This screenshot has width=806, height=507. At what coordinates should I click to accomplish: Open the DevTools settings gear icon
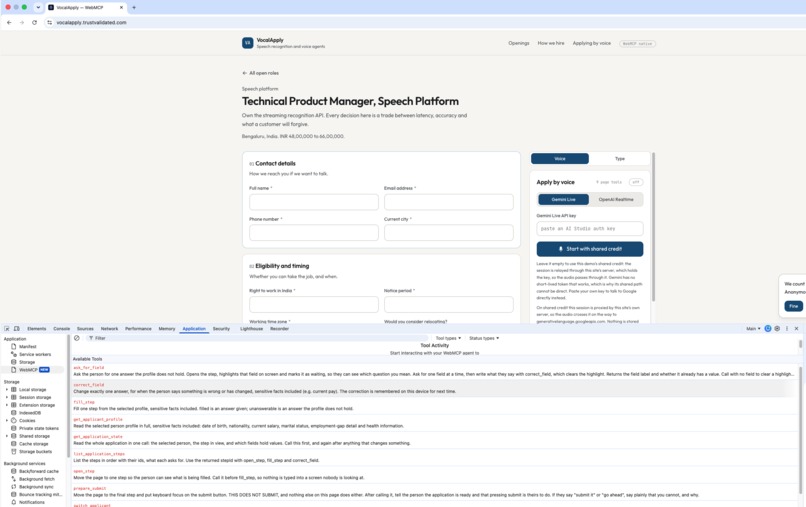point(777,329)
